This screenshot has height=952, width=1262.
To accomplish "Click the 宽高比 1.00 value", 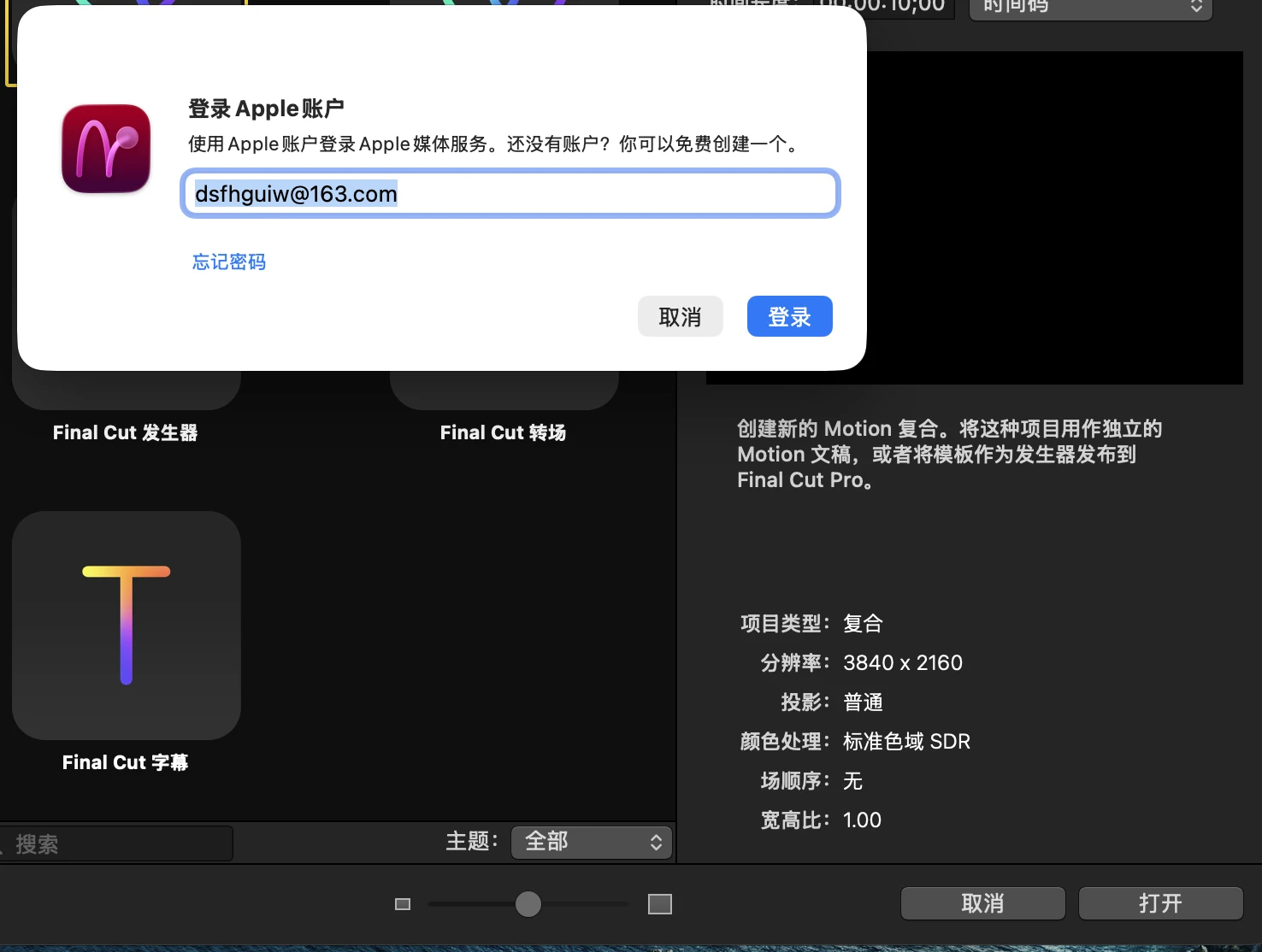I will point(862,820).
